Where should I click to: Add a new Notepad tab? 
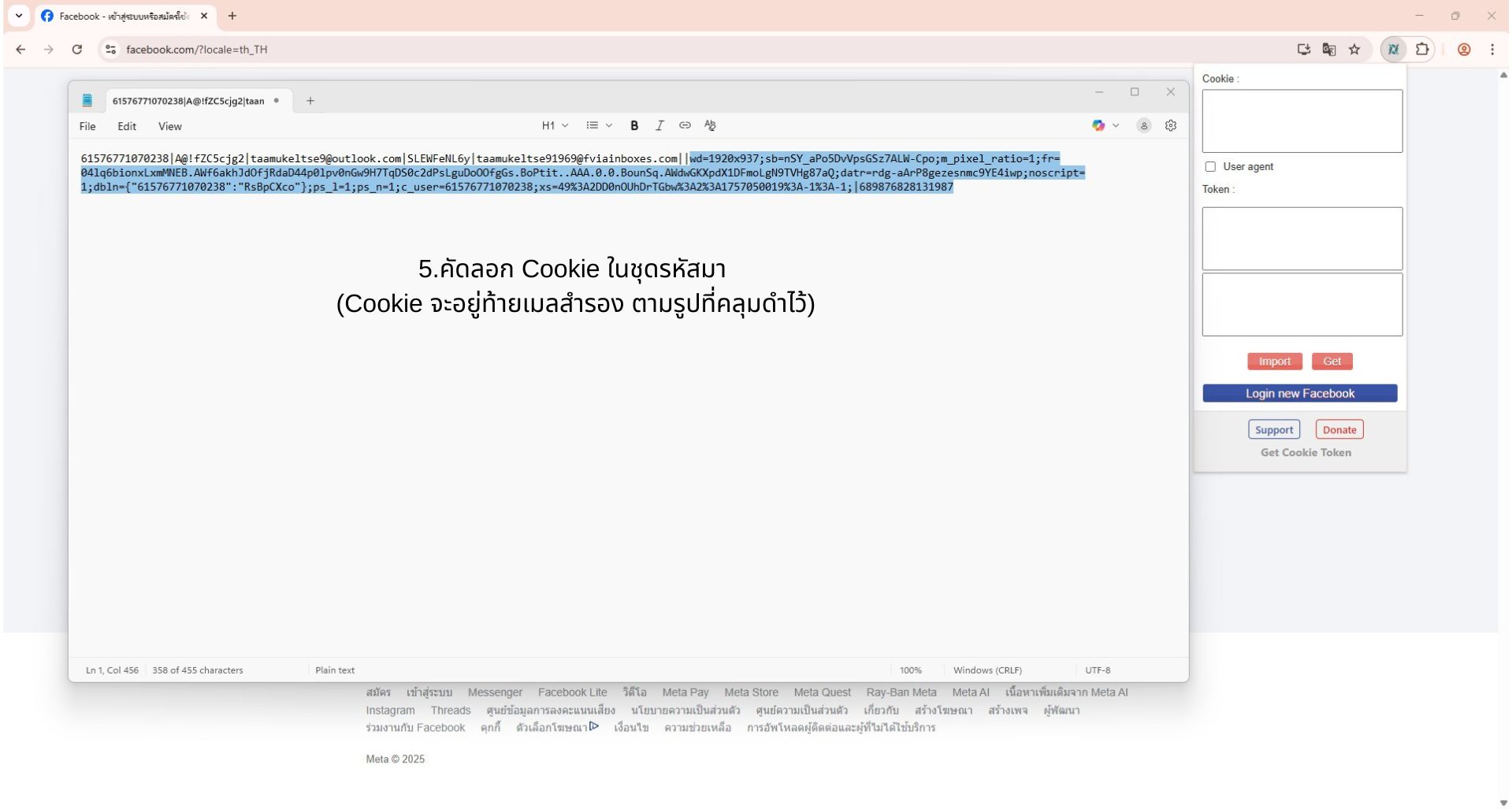point(310,101)
